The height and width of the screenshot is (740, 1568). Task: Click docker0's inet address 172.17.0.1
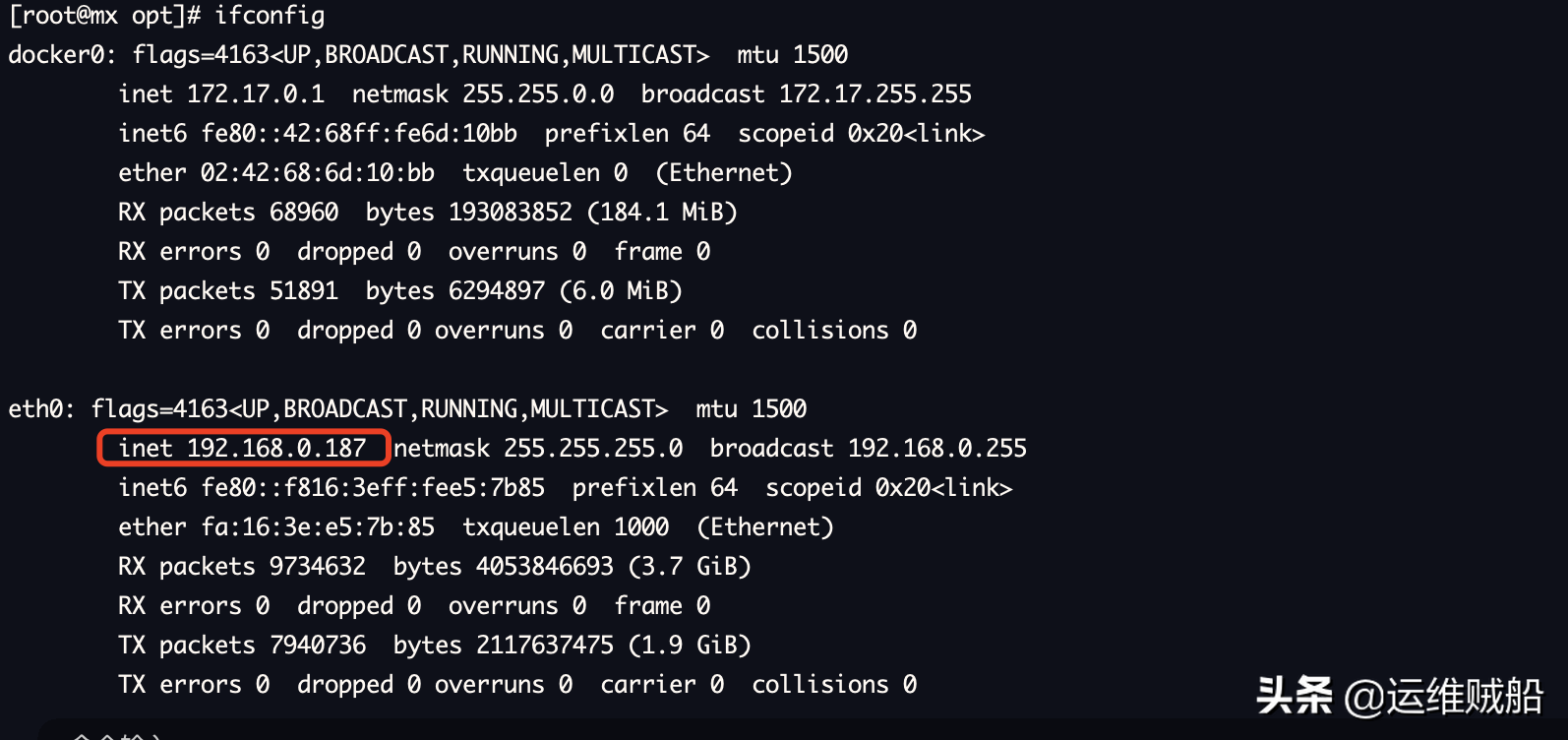[x=256, y=94]
